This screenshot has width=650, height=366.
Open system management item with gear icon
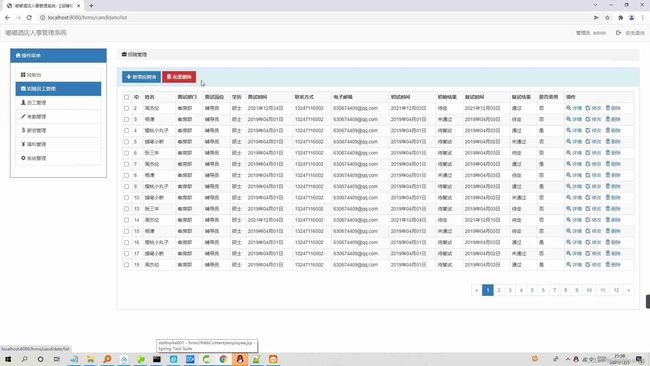tap(58, 158)
